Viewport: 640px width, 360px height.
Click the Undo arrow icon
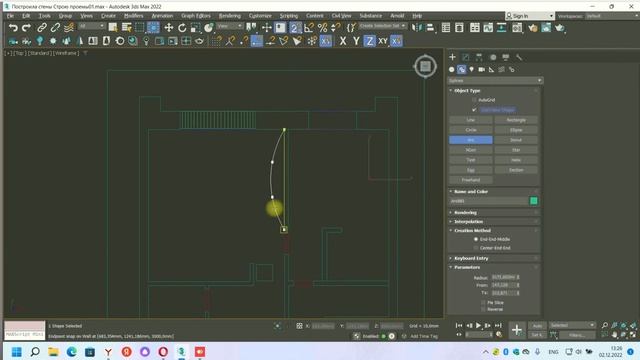(x=13, y=28)
